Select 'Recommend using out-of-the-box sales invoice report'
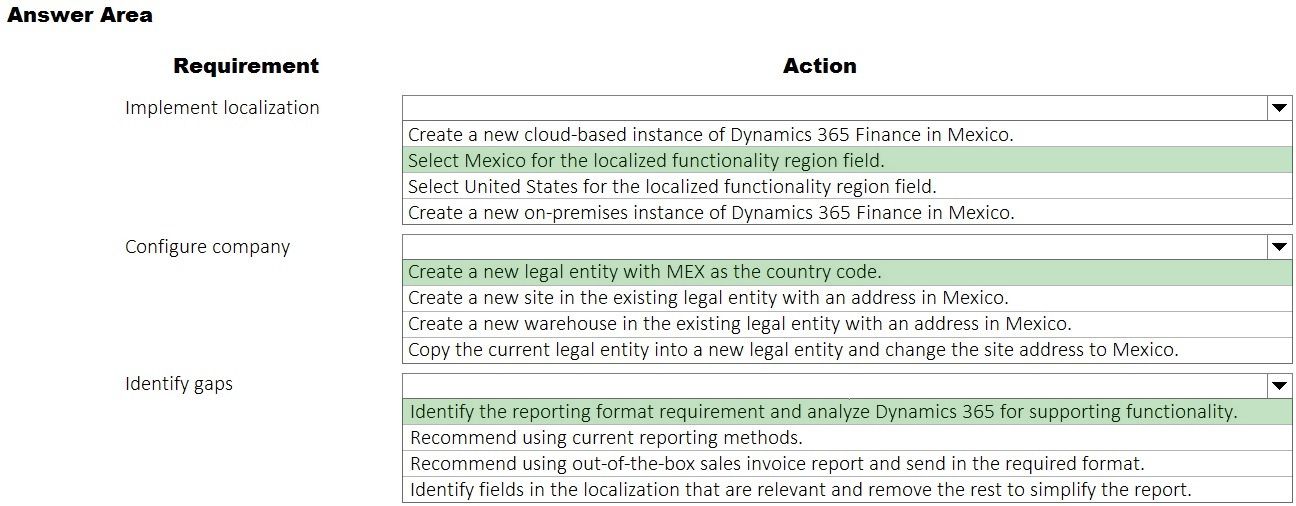Screen dimensions: 1296x506 click(x=847, y=463)
